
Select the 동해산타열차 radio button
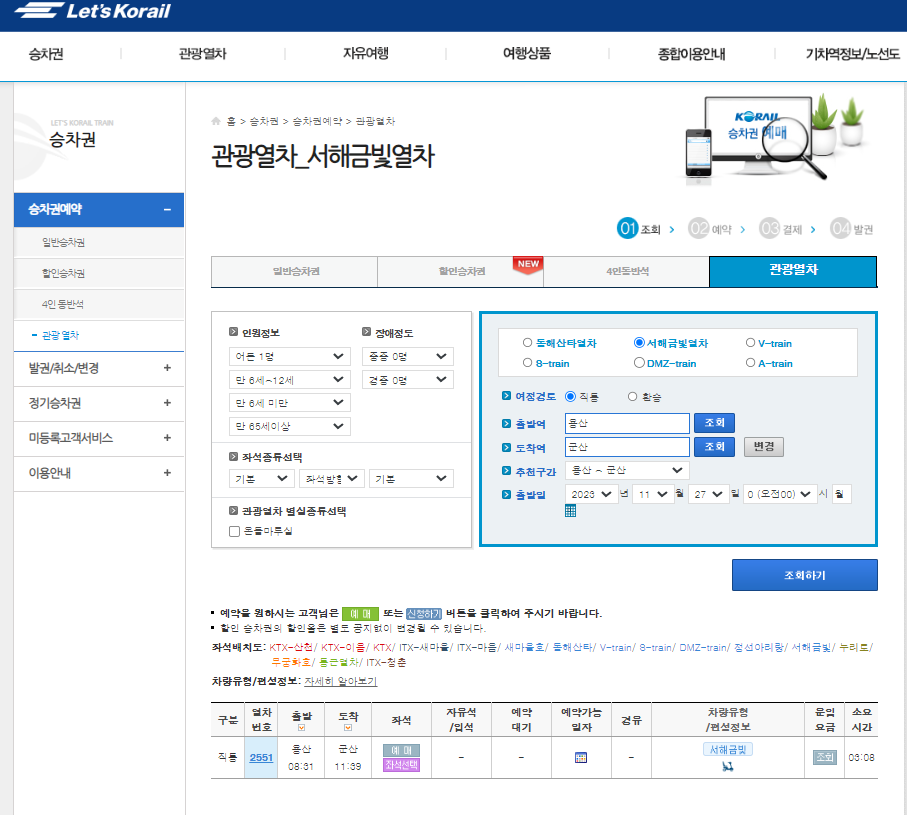[x=527, y=342]
